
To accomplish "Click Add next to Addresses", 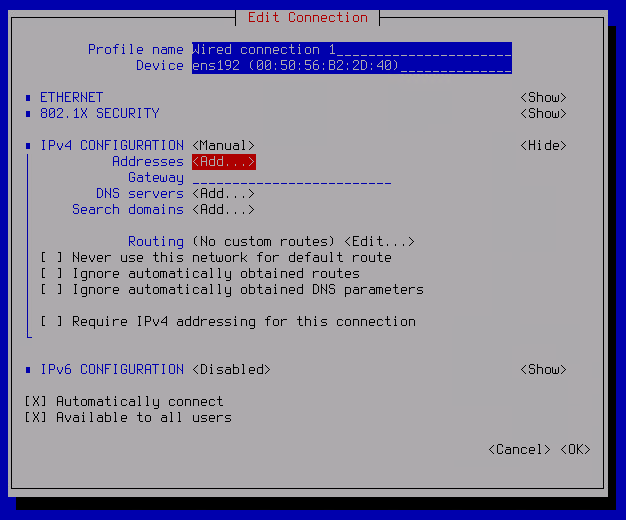I will (x=224, y=162).
